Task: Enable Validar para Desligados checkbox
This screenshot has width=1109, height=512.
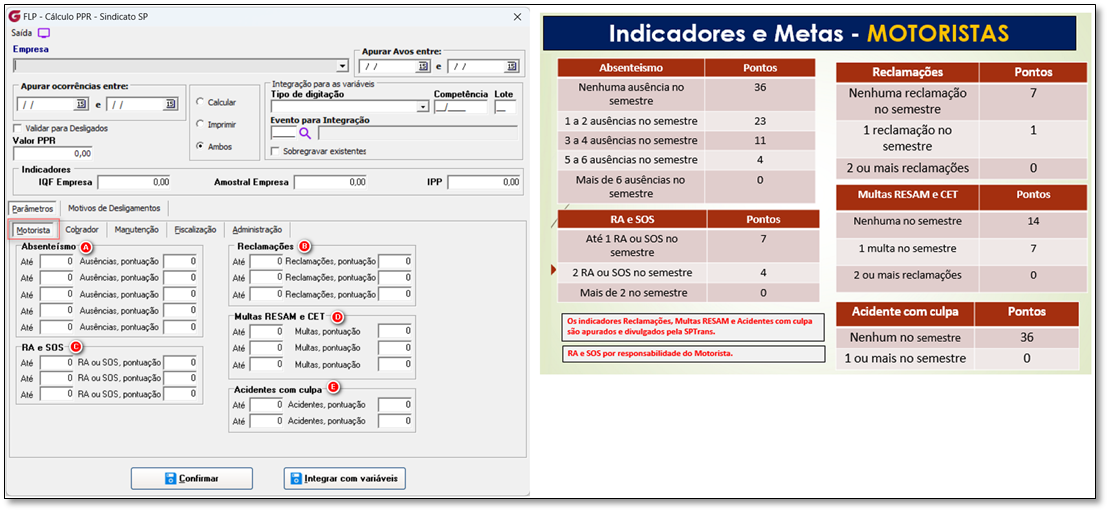Action: coord(18,129)
